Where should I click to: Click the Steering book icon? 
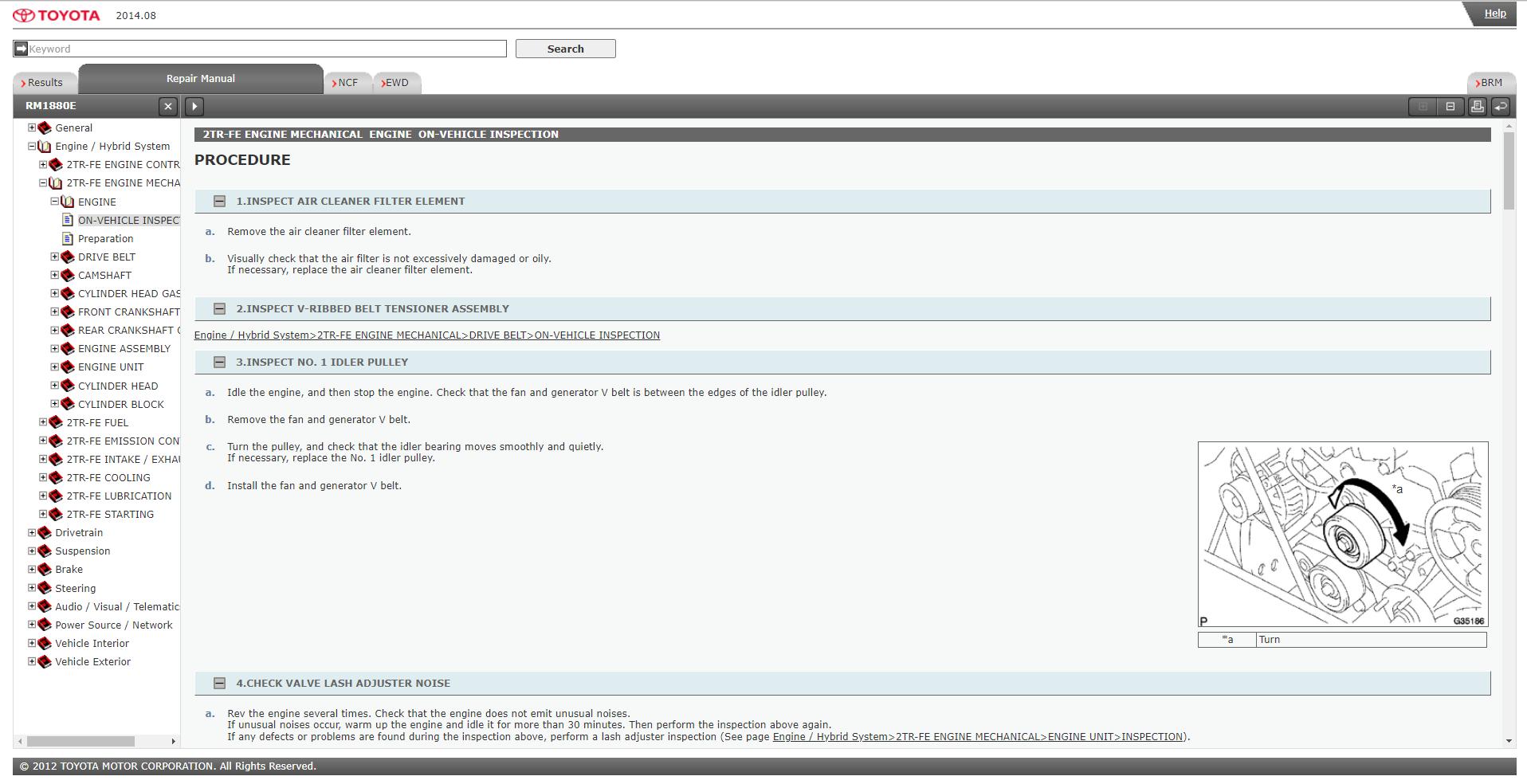(x=45, y=588)
